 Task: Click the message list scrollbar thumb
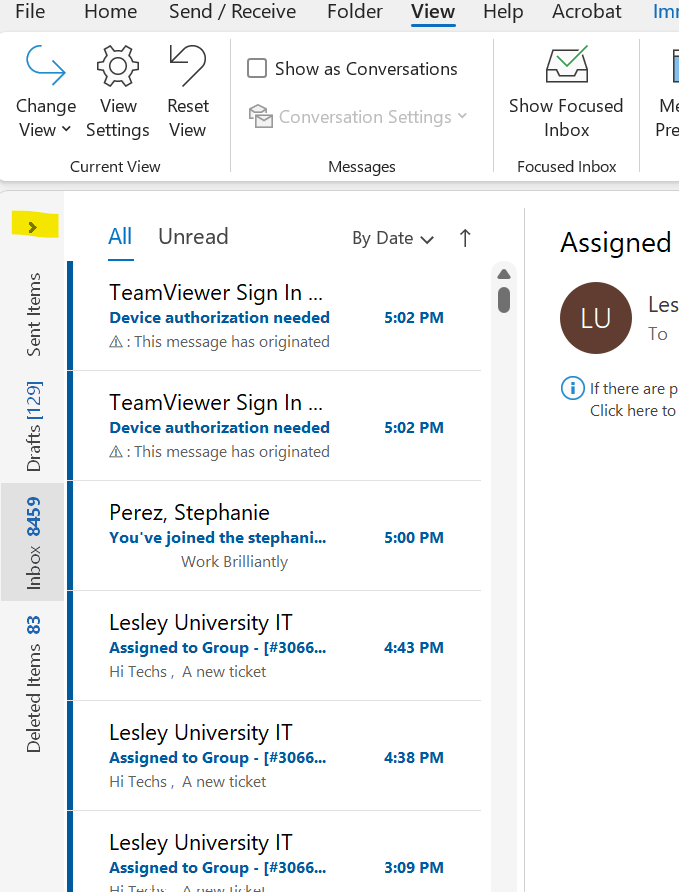tap(504, 300)
